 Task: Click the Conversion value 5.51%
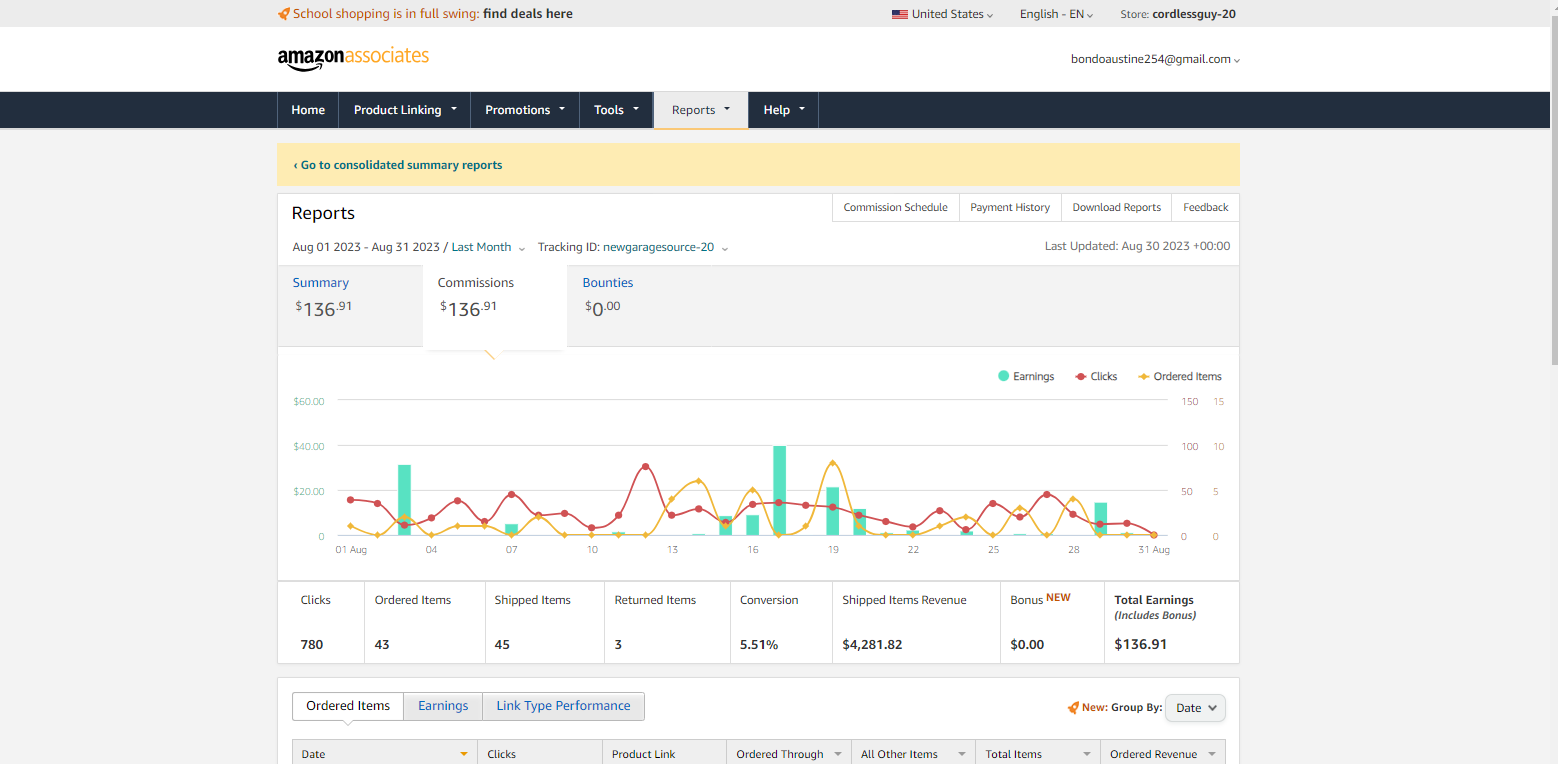coord(759,644)
